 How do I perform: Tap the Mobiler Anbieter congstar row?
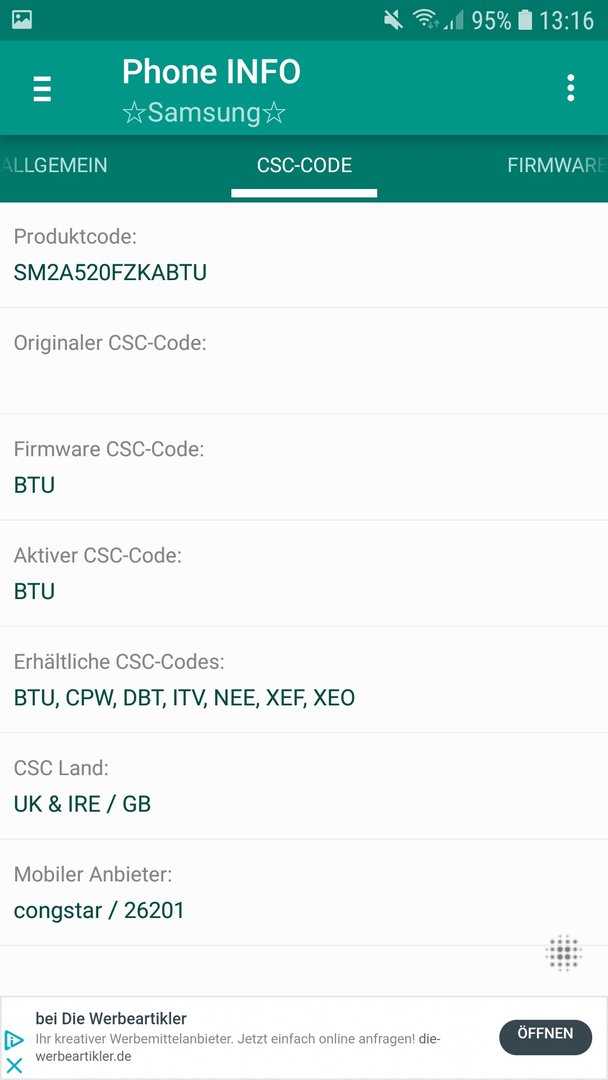click(304, 893)
